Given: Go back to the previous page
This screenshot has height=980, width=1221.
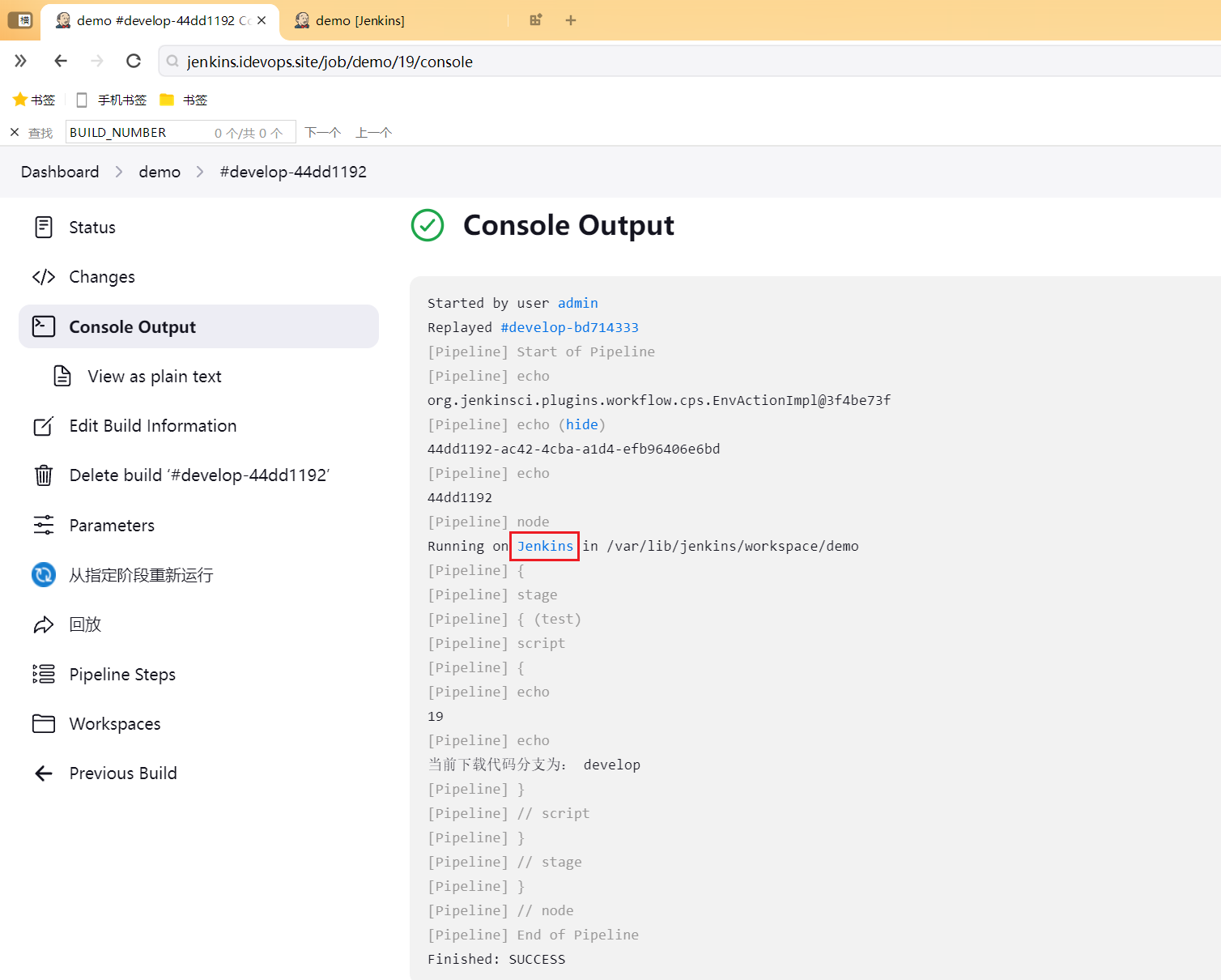Looking at the screenshot, I should pyautogui.click(x=61, y=61).
